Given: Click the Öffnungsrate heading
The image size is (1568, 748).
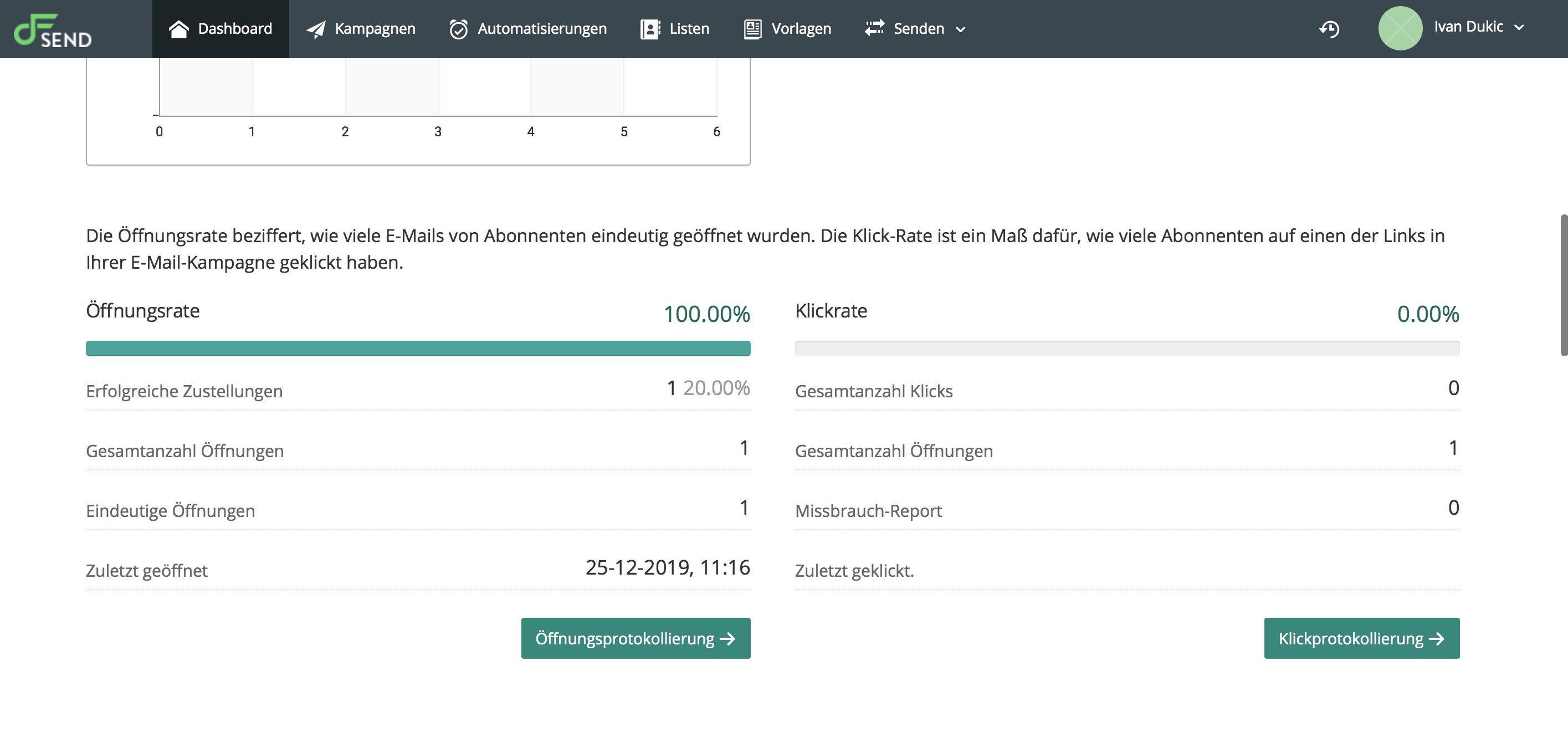Looking at the screenshot, I should coord(142,310).
